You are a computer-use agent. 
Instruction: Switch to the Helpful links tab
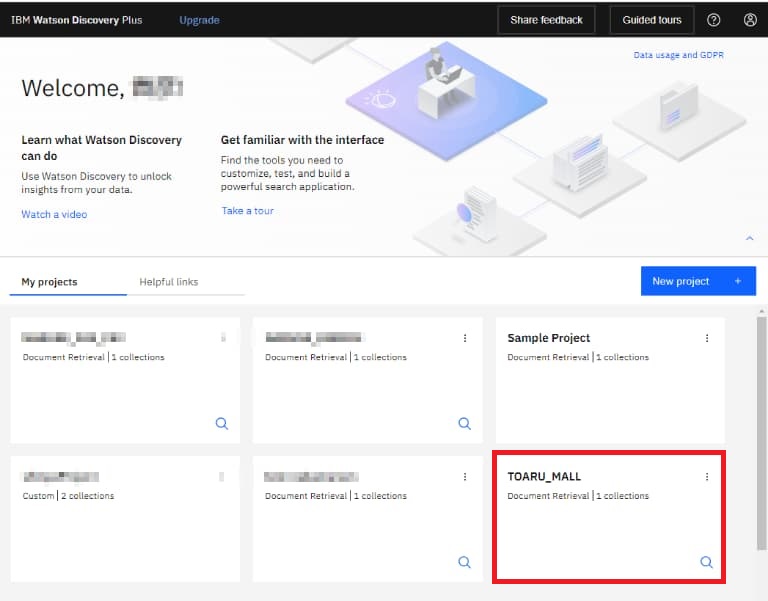point(168,282)
